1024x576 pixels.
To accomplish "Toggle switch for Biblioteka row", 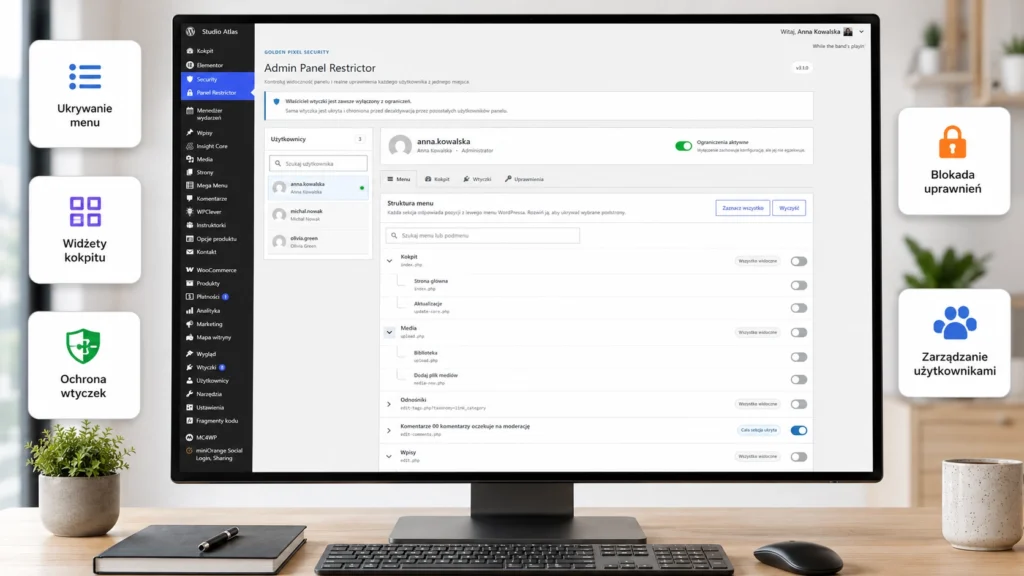I will [x=799, y=357].
